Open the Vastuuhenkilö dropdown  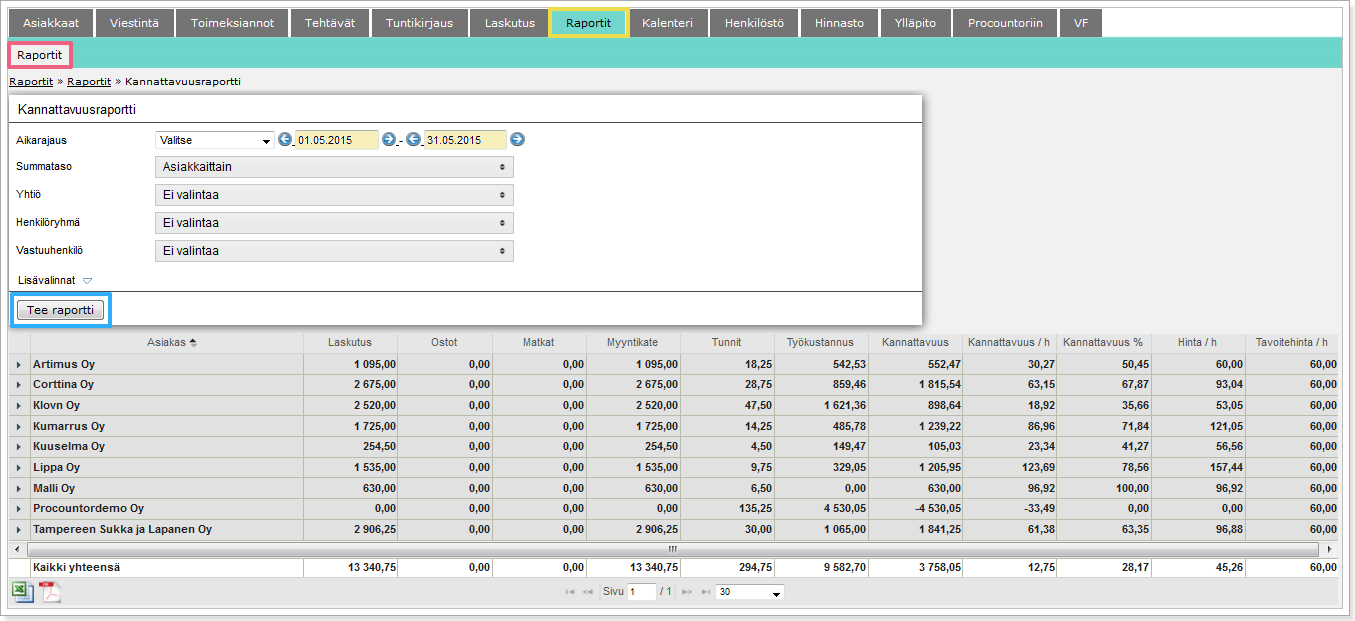pyautogui.click(x=334, y=251)
